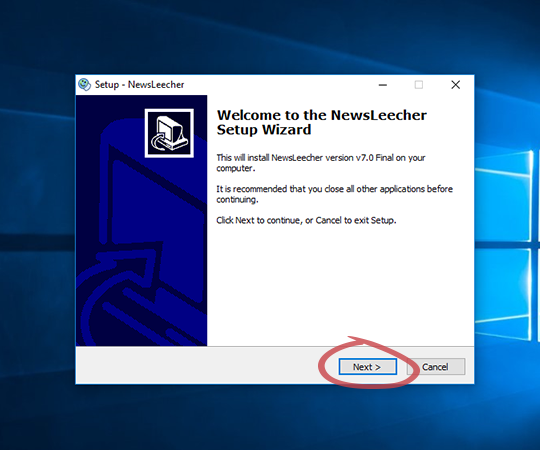Click the gray footer bar left of Next

[x=196, y=366]
